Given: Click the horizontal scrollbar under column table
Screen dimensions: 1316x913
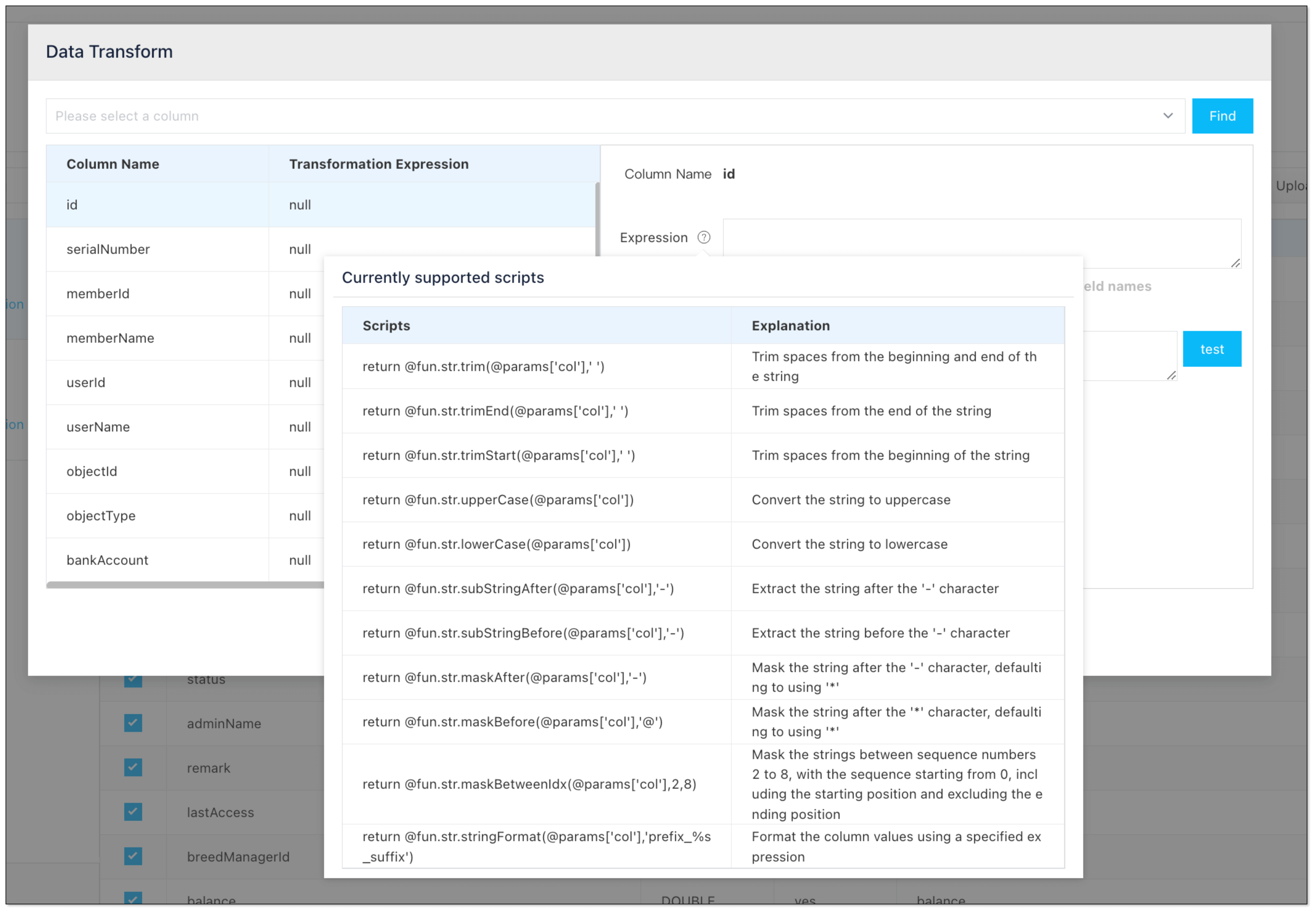Looking at the screenshot, I should tap(183, 585).
